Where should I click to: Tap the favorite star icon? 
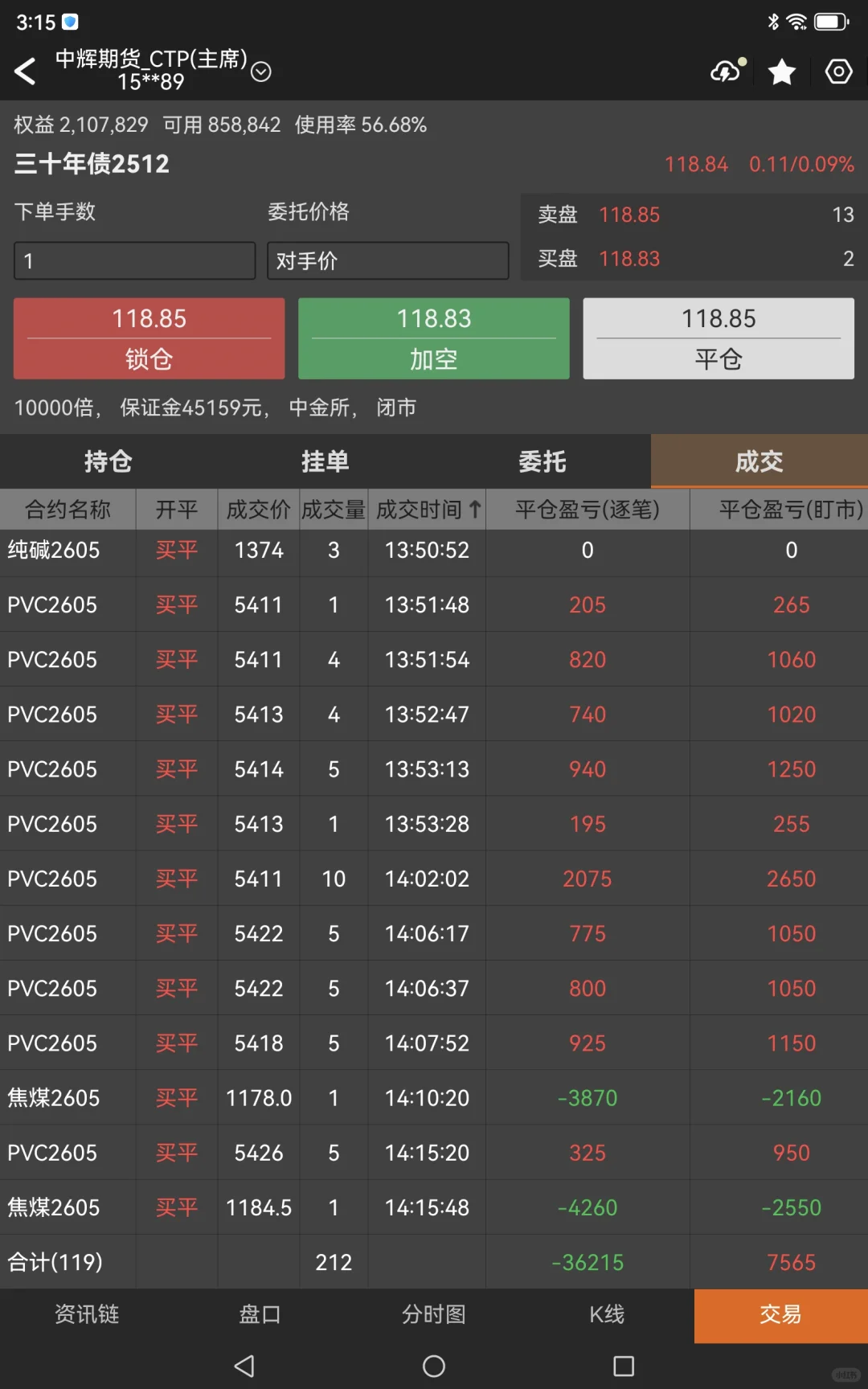tap(782, 72)
